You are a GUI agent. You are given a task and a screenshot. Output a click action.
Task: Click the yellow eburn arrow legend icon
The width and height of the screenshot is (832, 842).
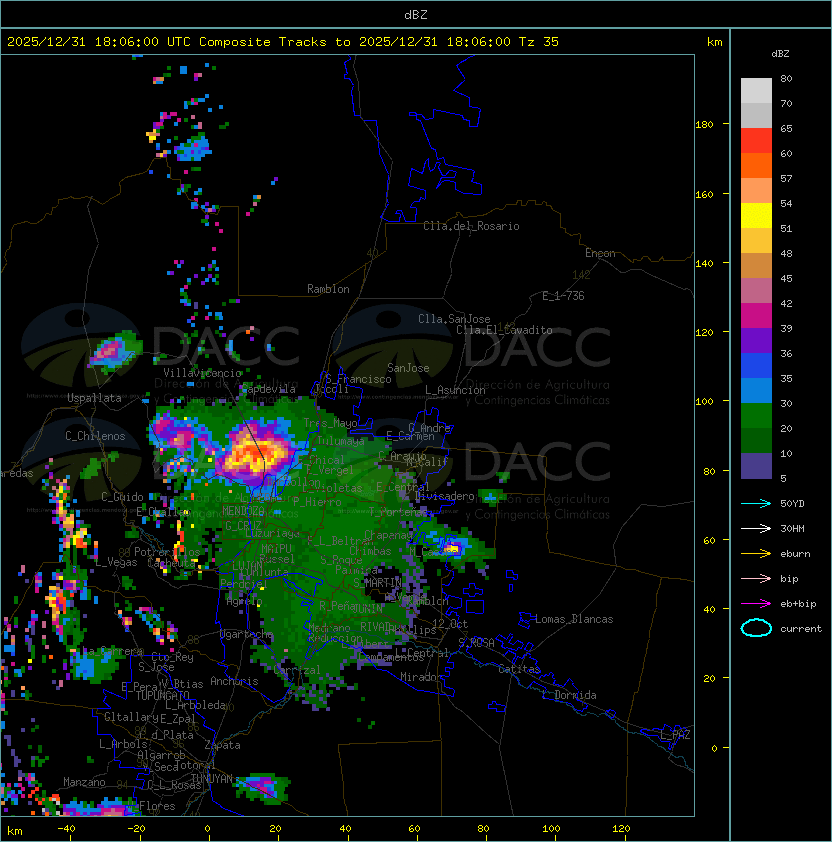[x=756, y=554]
